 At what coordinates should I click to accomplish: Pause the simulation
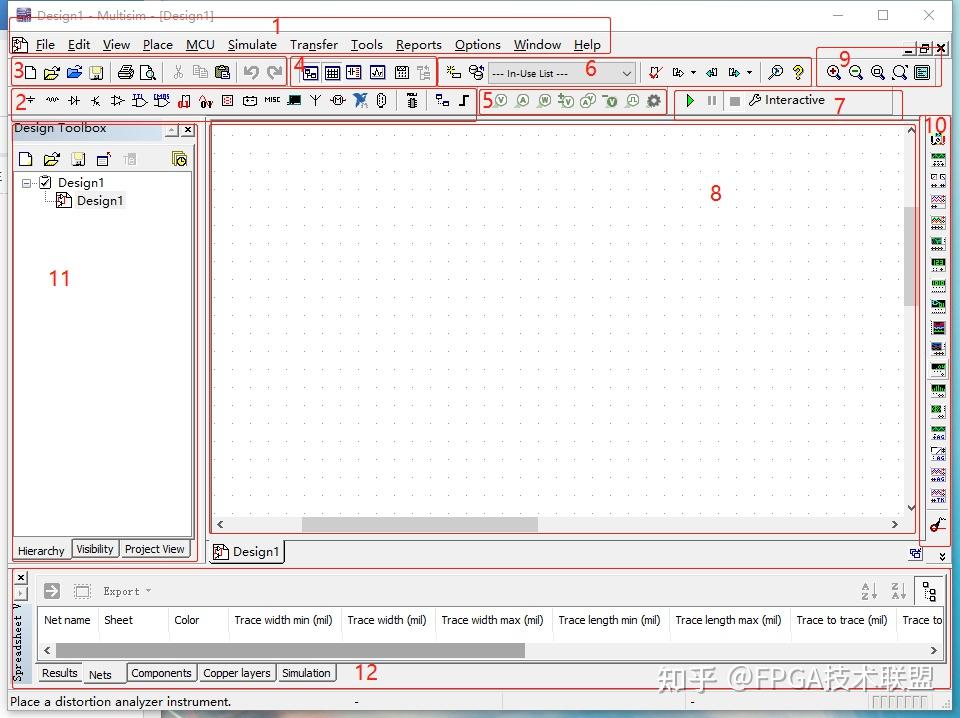(710, 100)
